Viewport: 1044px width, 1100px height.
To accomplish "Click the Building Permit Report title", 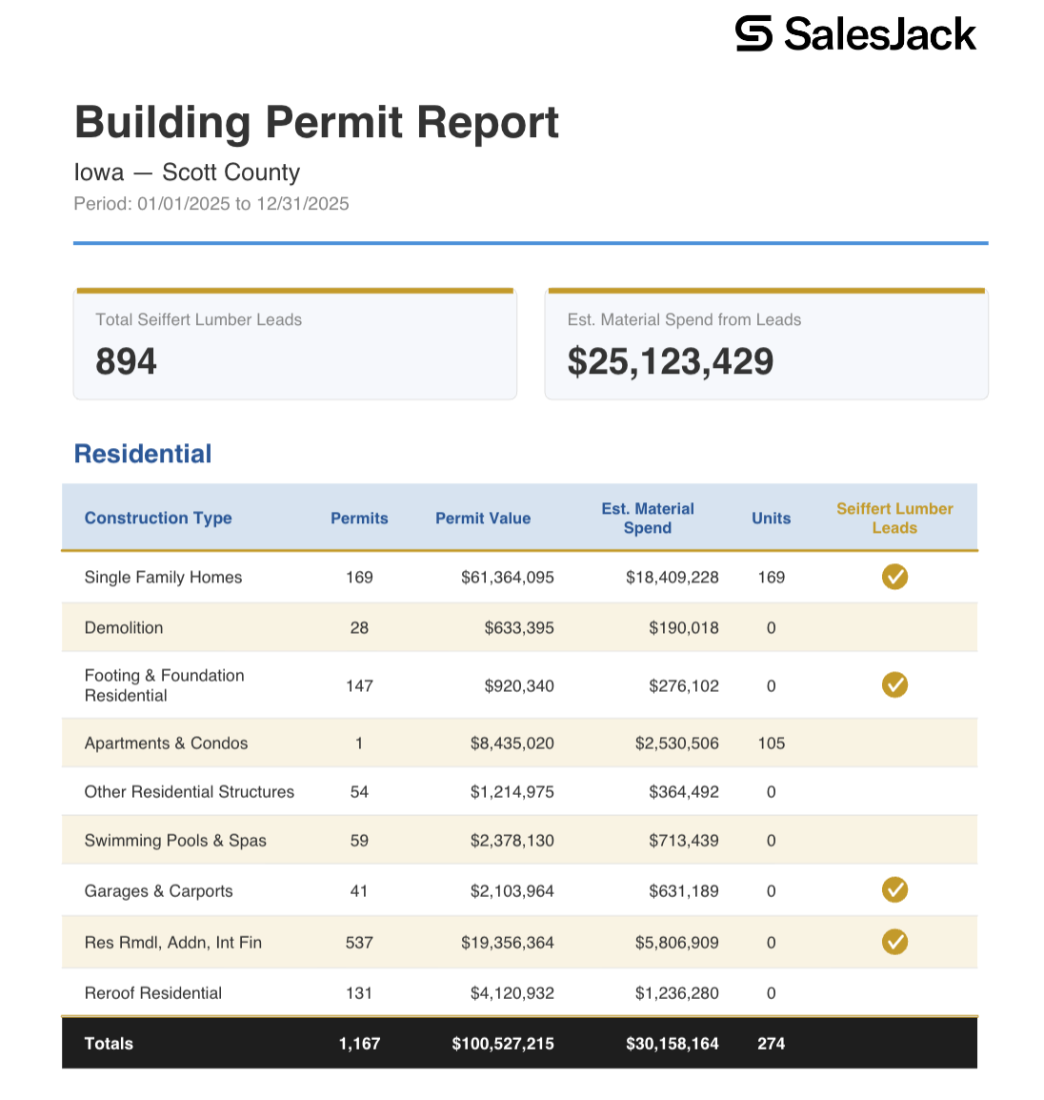I will [x=316, y=122].
